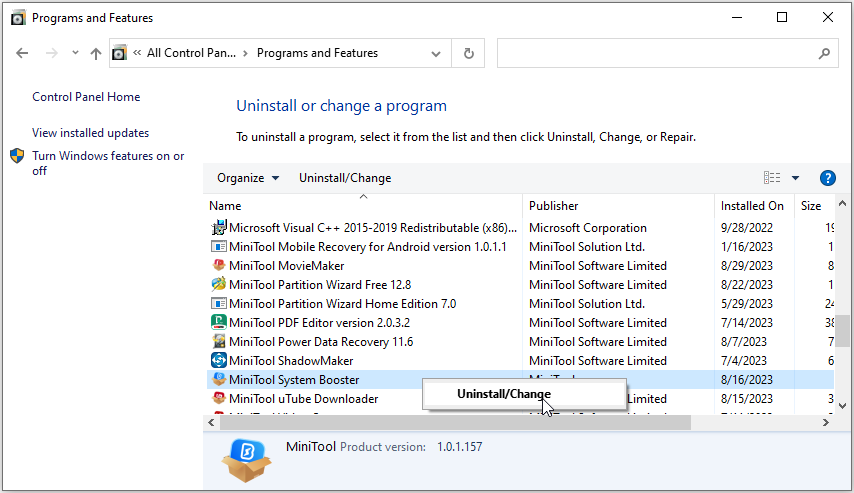The width and height of the screenshot is (854, 493).
Task: Click the forward navigation arrow
Action: pyautogui.click(x=52, y=53)
